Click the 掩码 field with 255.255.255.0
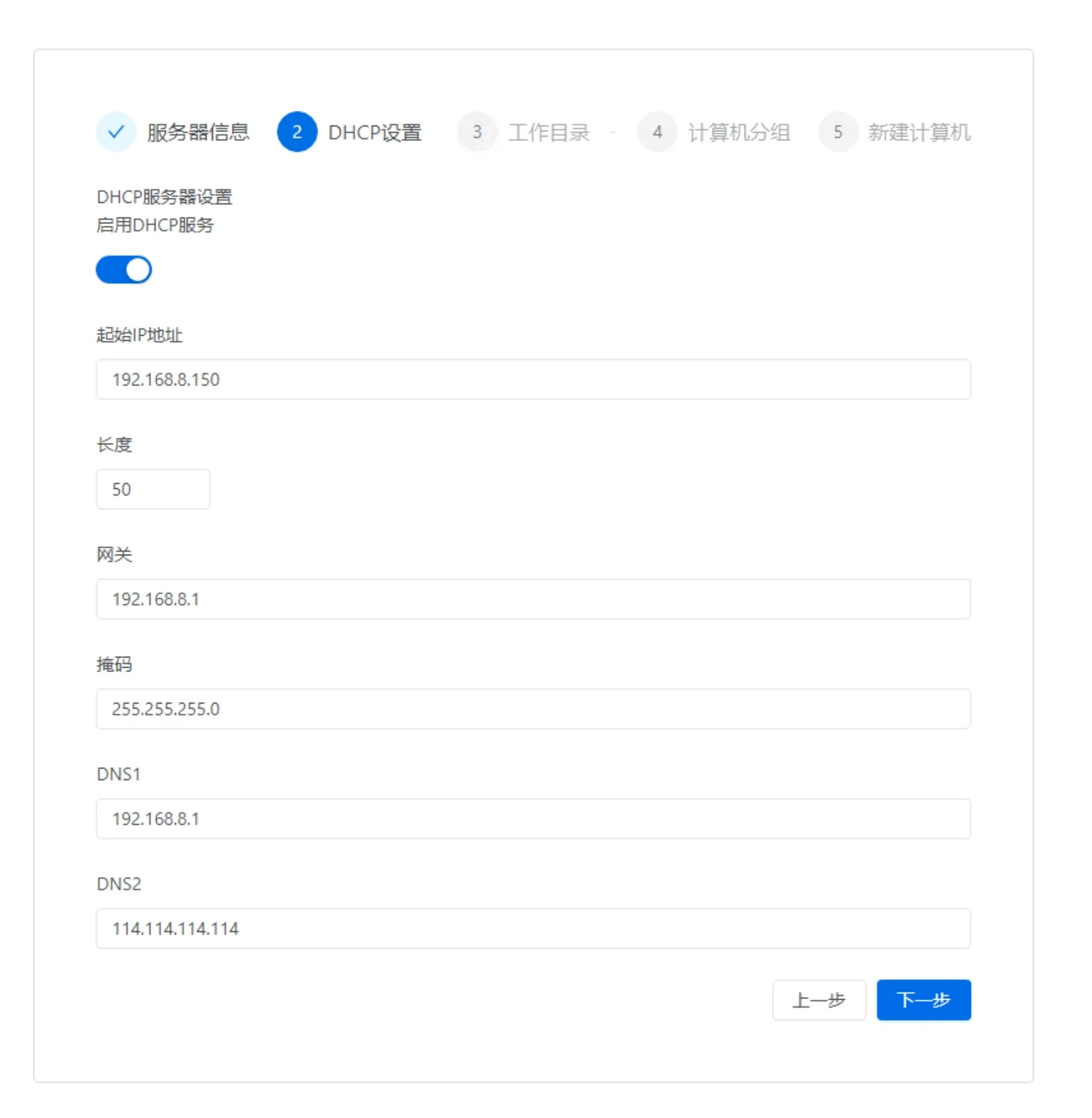 [x=533, y=709]
